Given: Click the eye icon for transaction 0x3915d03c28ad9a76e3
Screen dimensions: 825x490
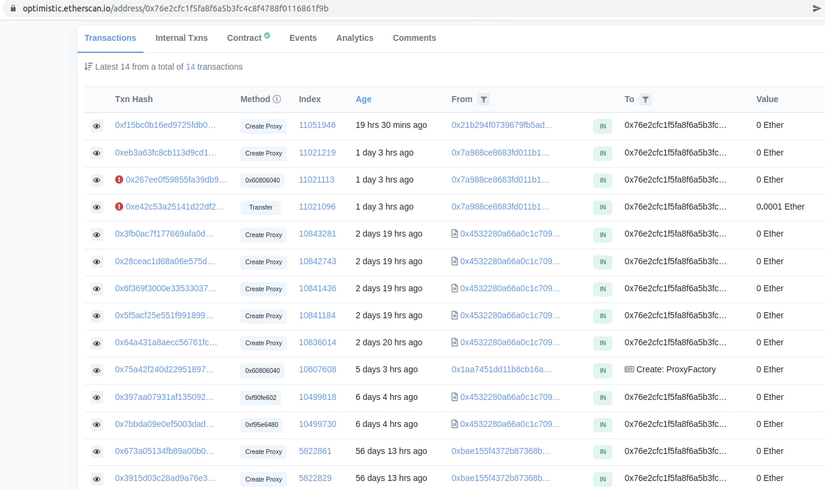Looking at the screenshot, I should pos(97,479).
